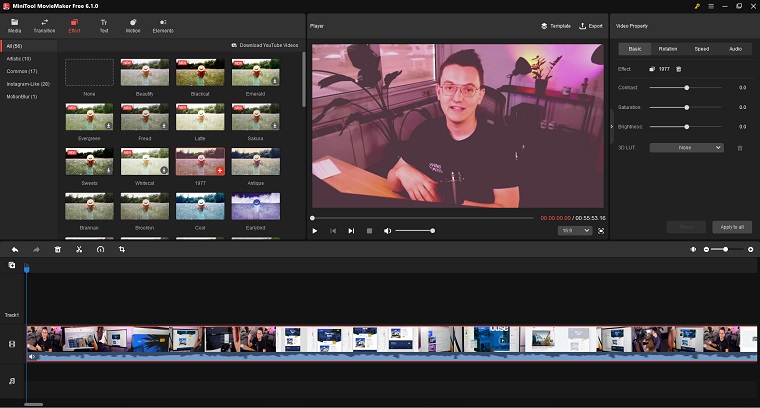Image resolution: width=760 pixels, height=408 pixels.
Task: Select the Effect tab
Action: coord(74,26)
